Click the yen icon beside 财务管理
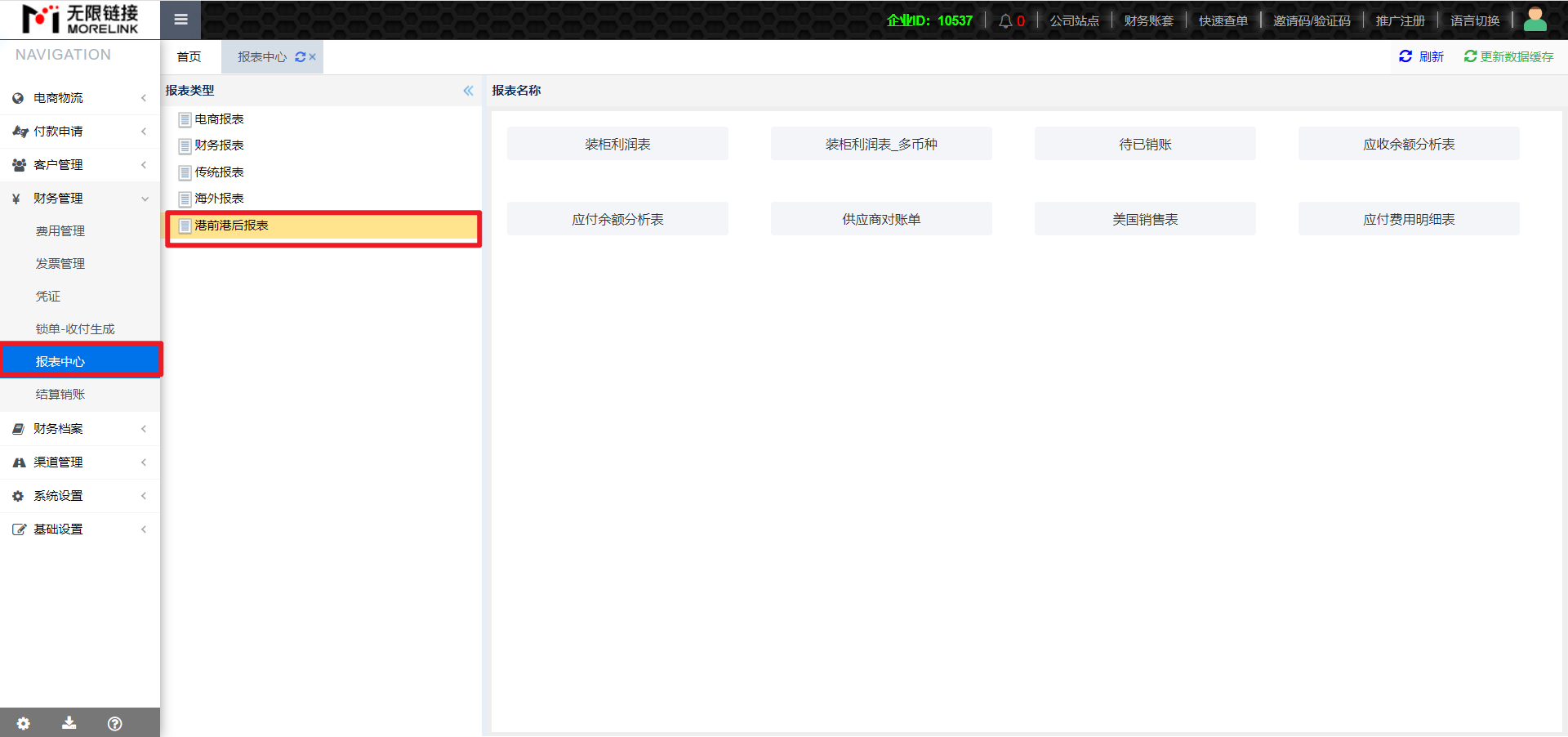The image size is (1568, 737). tap(16, 199)
